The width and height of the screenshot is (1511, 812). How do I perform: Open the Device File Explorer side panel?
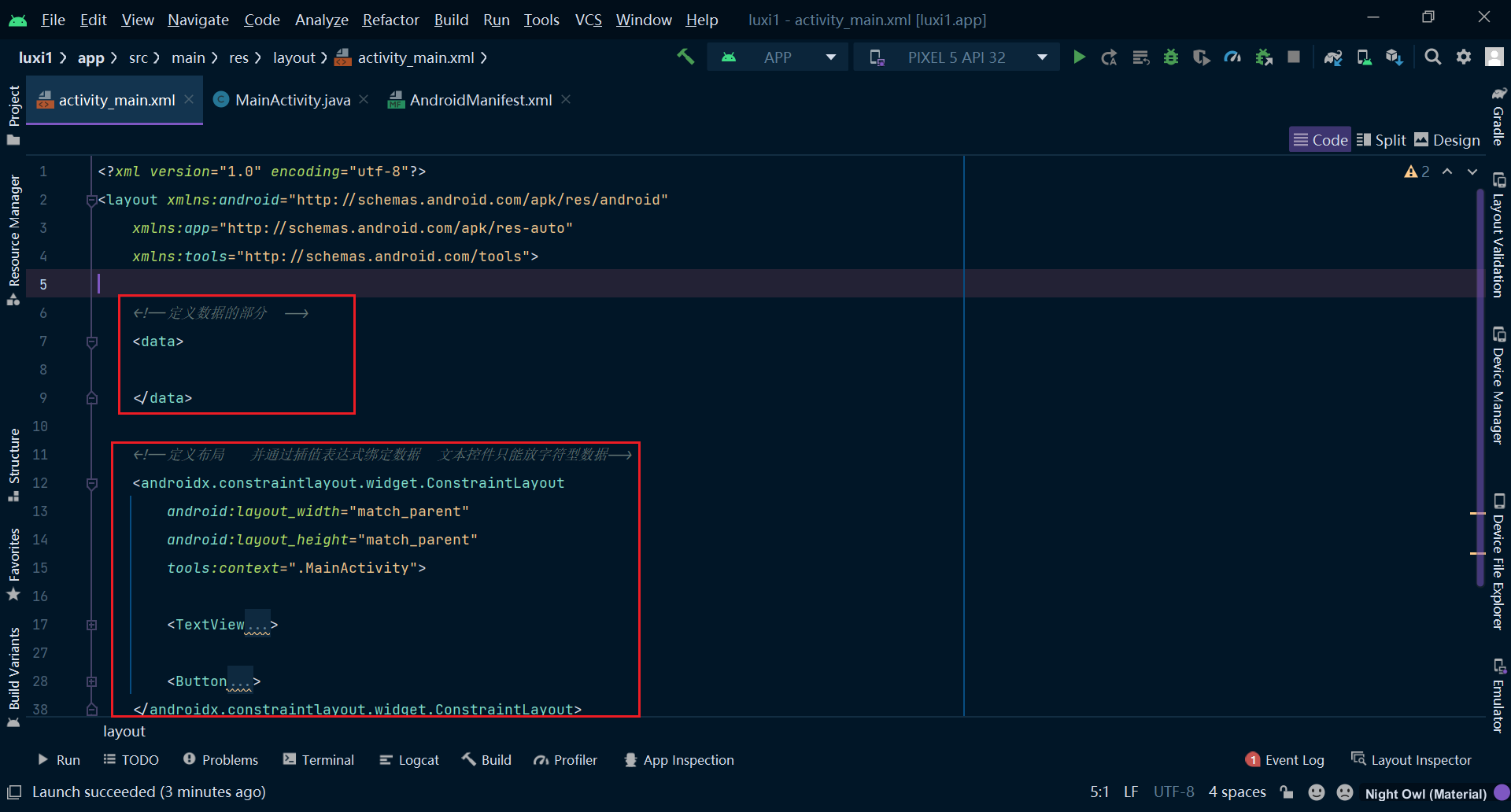(x=1498, y=561)
